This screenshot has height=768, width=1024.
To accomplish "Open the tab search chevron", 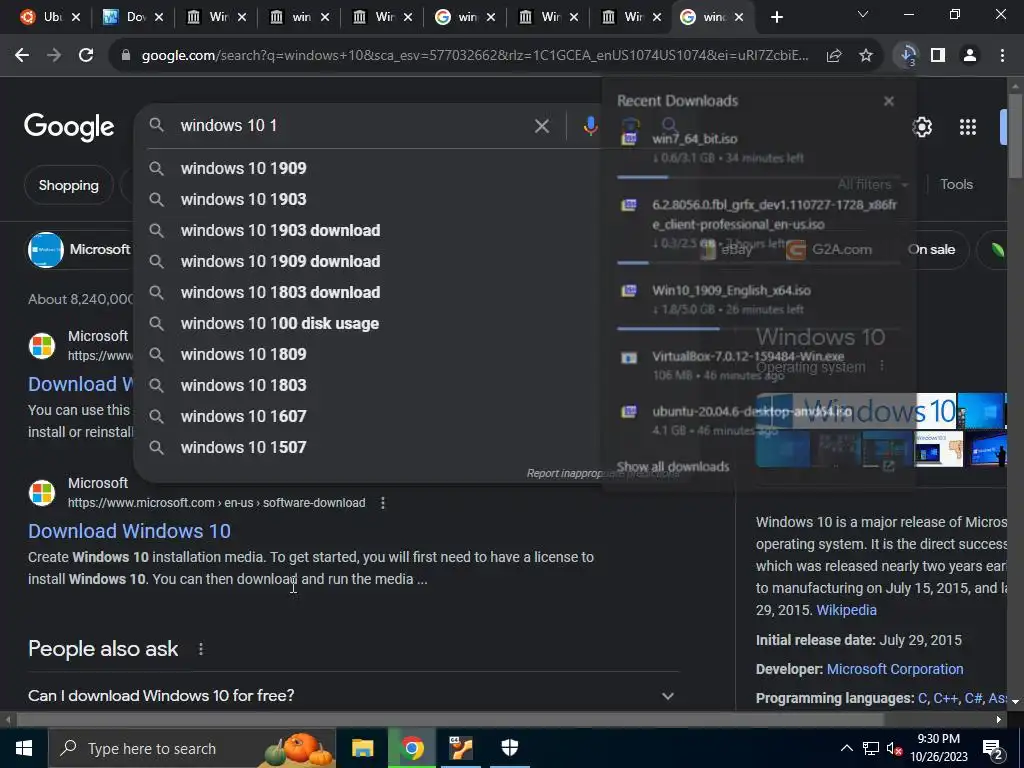I will click(863, 14).
